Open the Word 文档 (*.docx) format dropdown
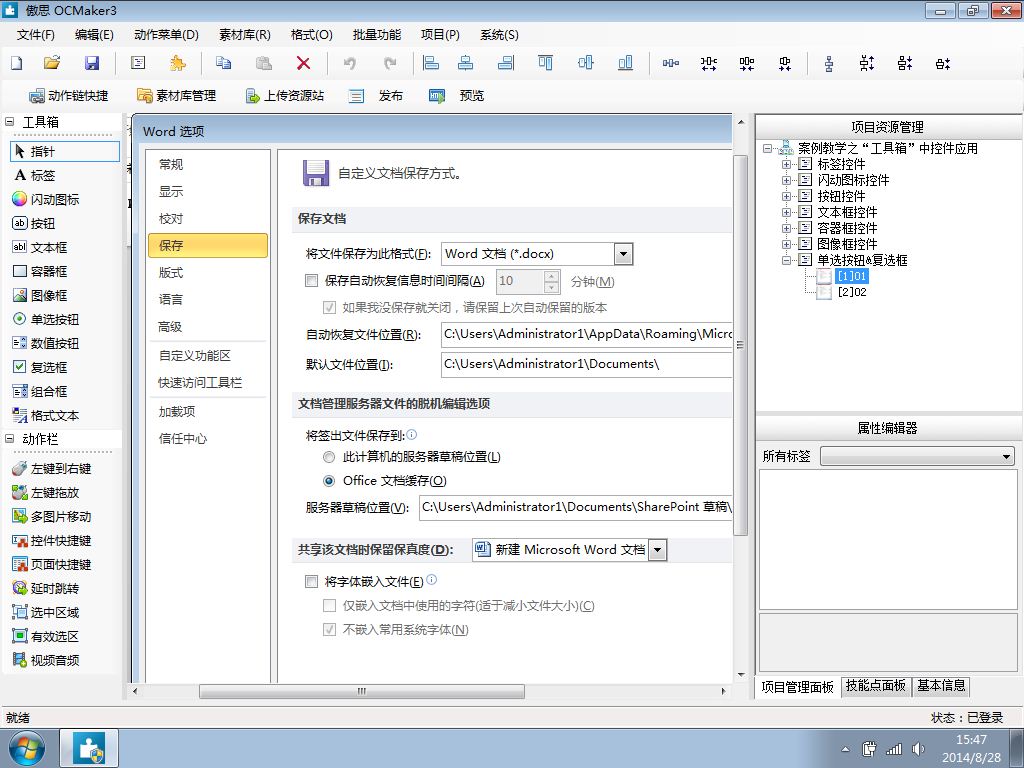The image size is (1024, 768). pos(624,254)
